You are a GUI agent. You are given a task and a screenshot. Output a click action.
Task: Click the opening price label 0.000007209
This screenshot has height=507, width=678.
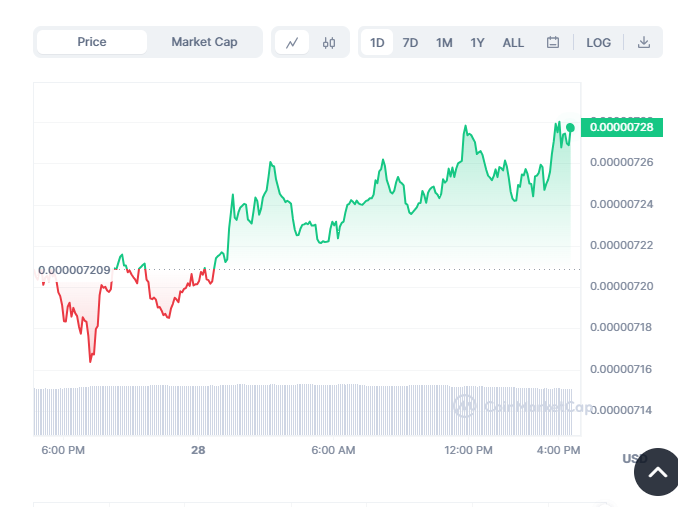(74, 270)
